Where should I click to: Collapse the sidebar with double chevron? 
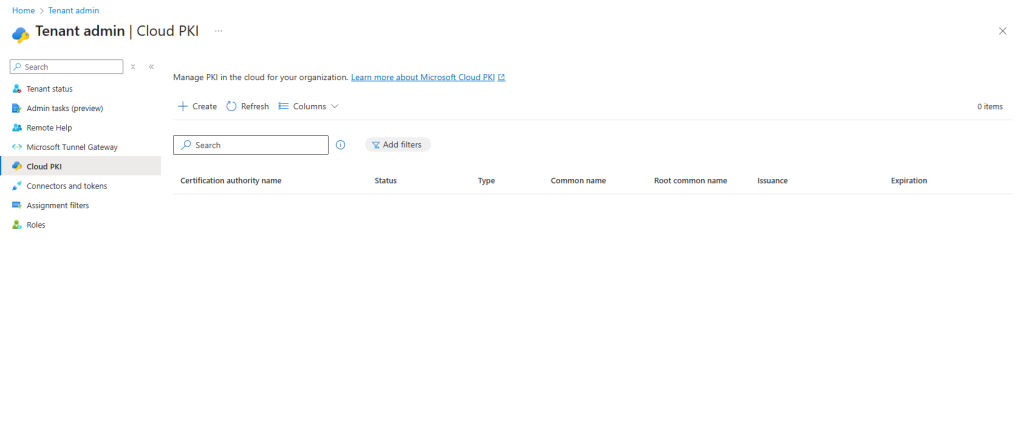coord(151,67)
